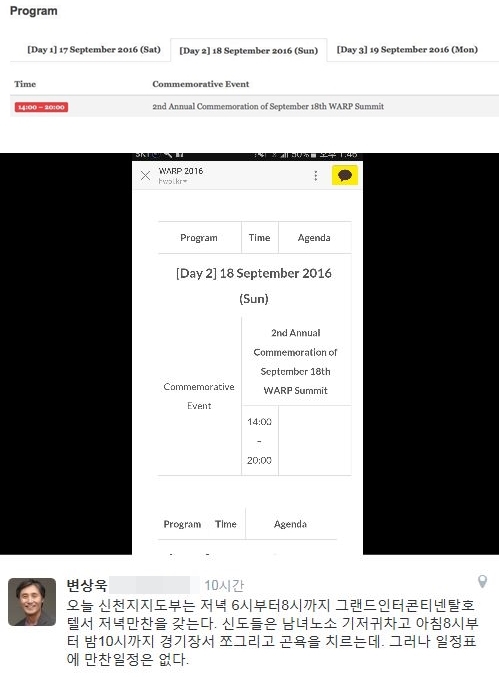Image resolution: width=499 pixels, height=677 pixels.
Task: Tap the site URL under WARP 2016
Action: tap(172, 181)
